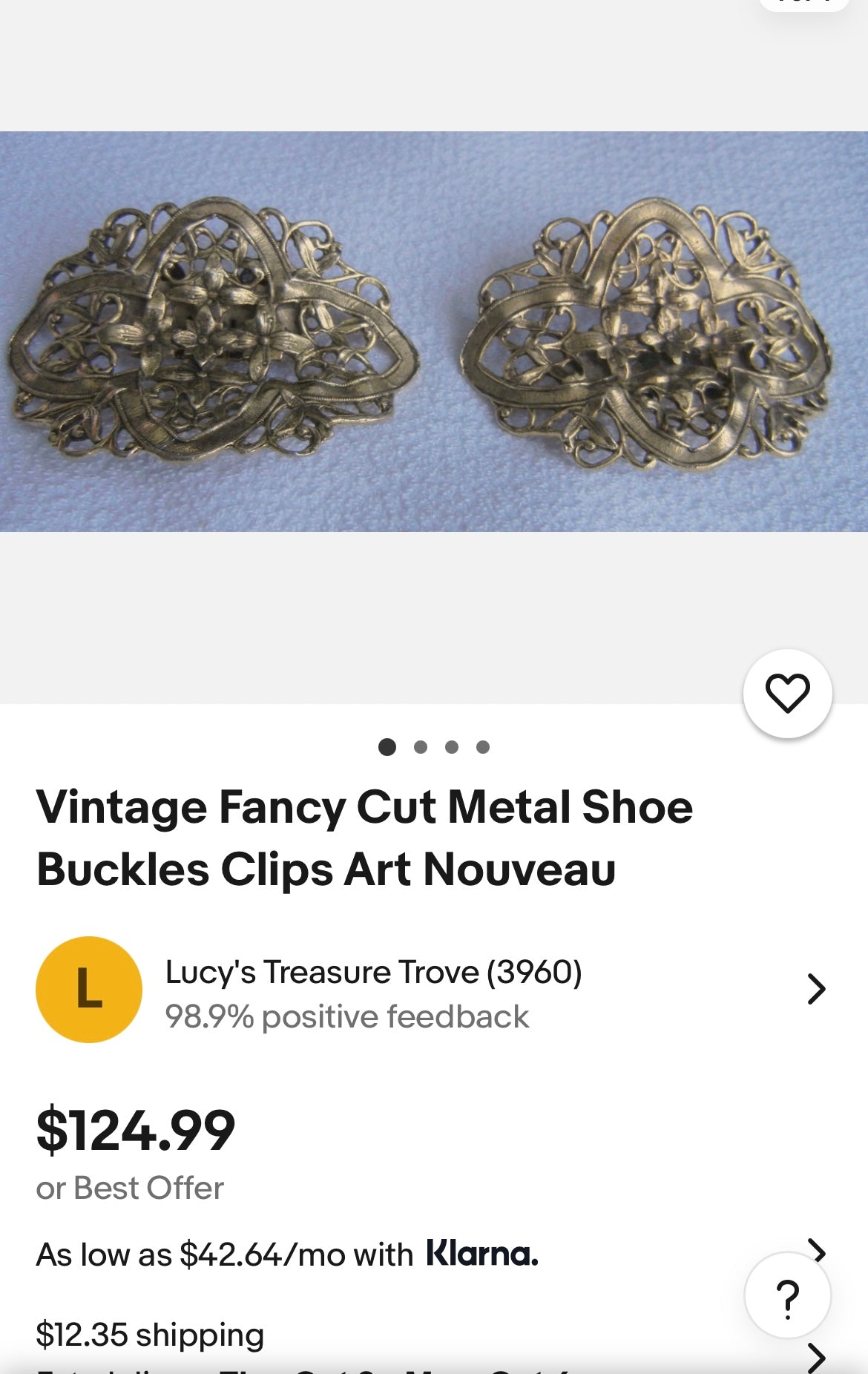Viewport: 868px width, 1374px height.
Task: Select the third image pagination dot
Action: click(452, 747)
